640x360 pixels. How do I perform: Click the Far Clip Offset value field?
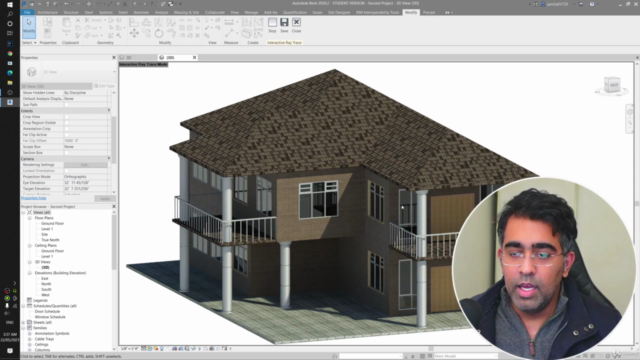click(85, 141)
